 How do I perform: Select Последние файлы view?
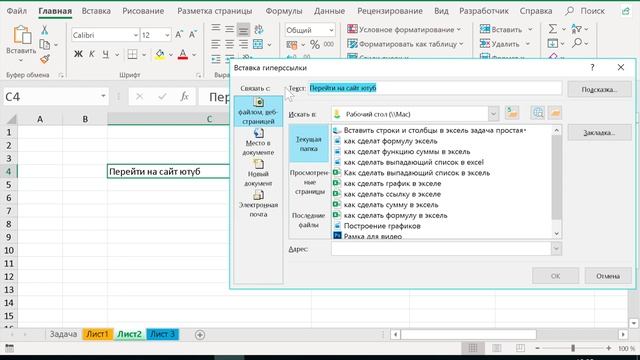(x=309, y=220)
